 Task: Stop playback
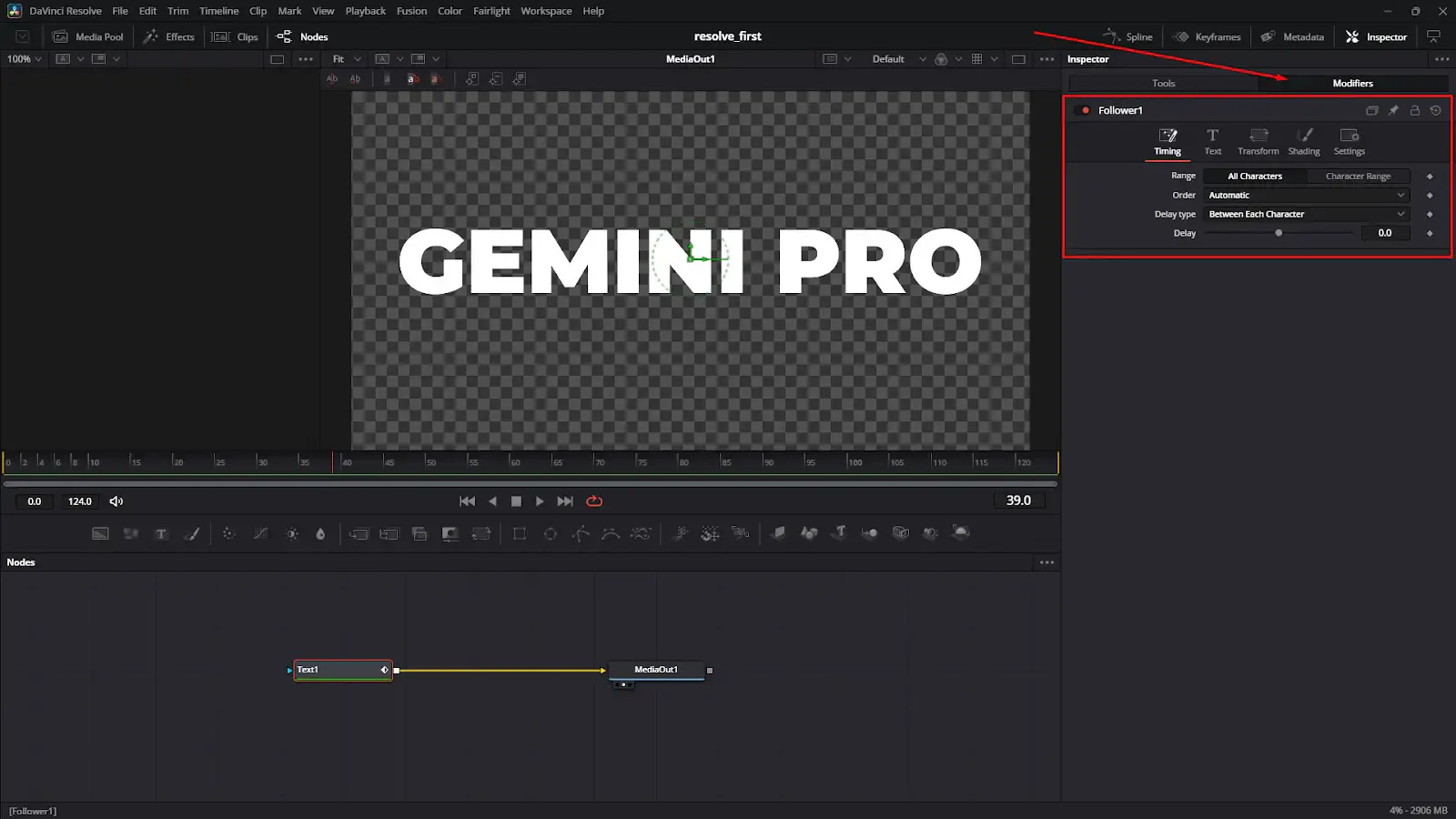[516, 501]
